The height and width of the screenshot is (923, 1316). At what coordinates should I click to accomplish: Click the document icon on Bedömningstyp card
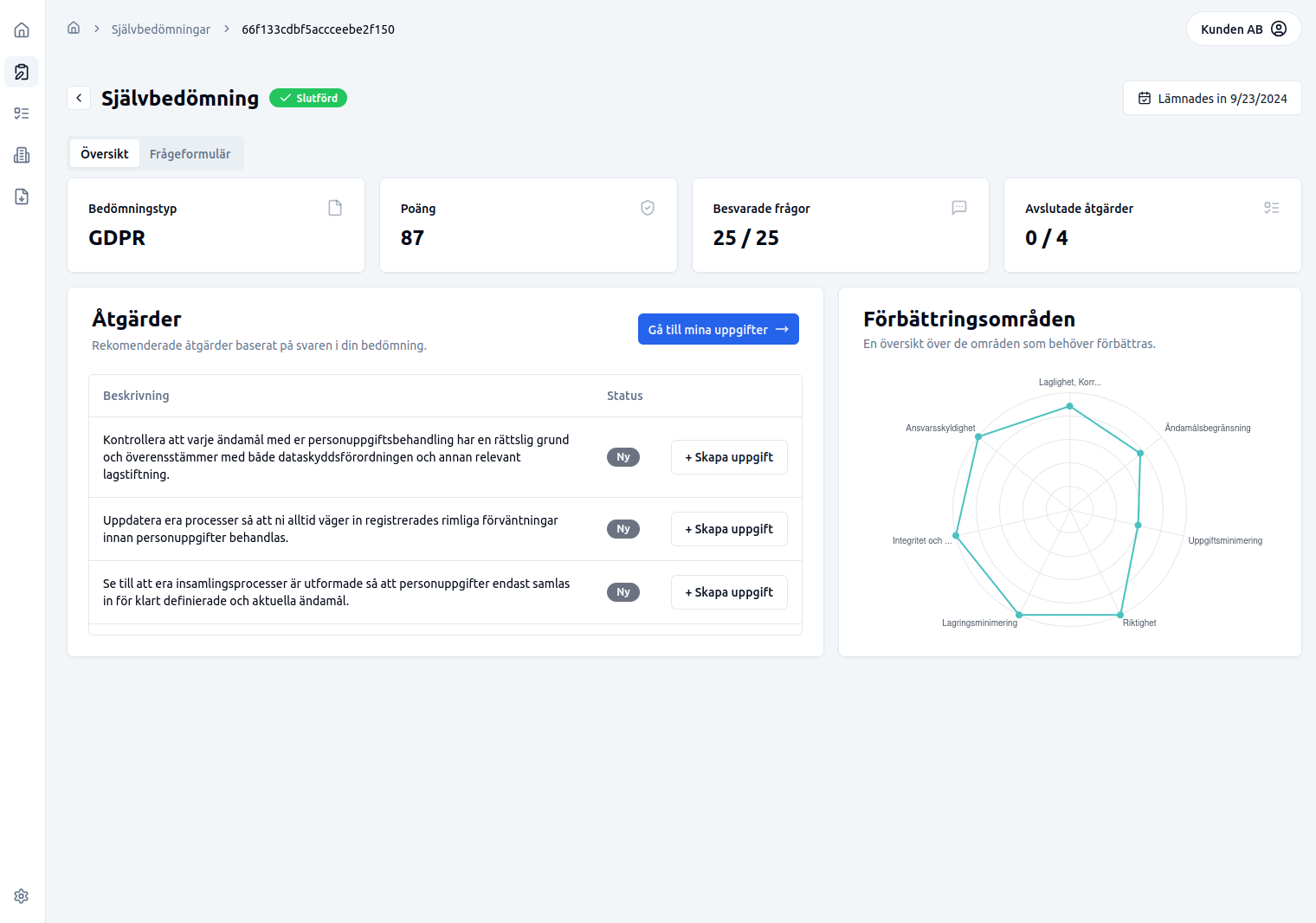335,208
